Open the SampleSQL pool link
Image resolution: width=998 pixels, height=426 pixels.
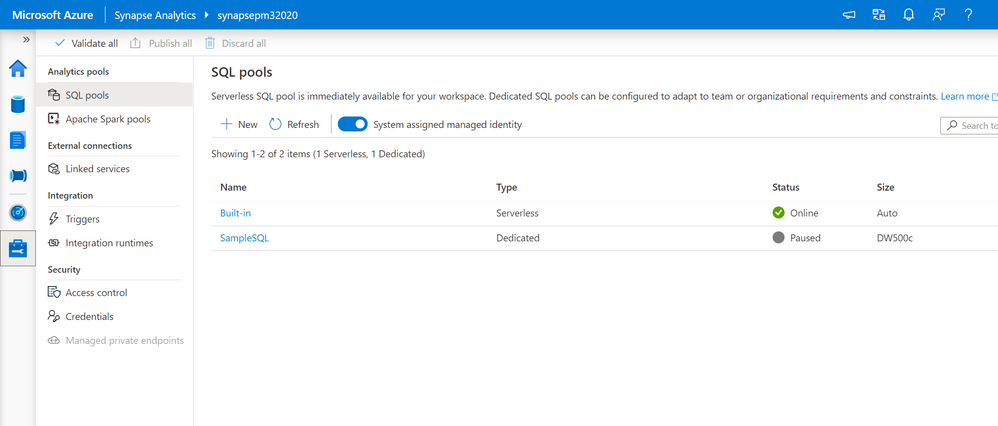point(244,238)
